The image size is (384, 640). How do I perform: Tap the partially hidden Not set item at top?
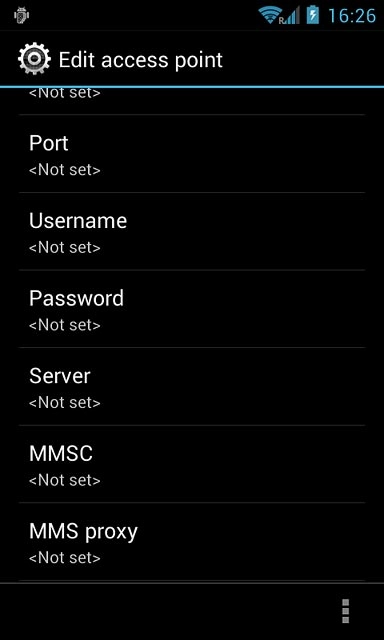(64, 93)
